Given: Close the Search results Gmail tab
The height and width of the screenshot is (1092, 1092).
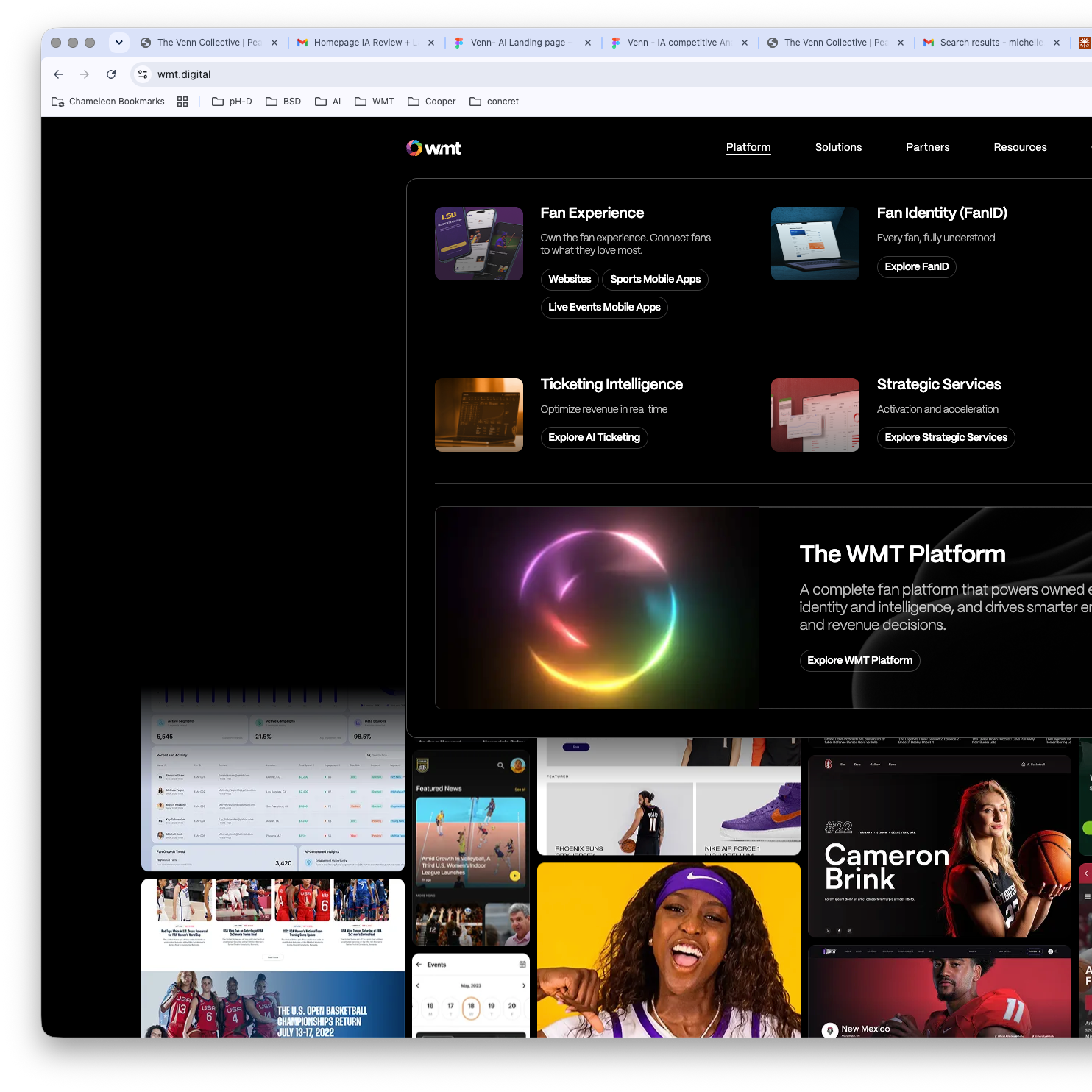Looking at the screenshot, I should coord(1057,43).
